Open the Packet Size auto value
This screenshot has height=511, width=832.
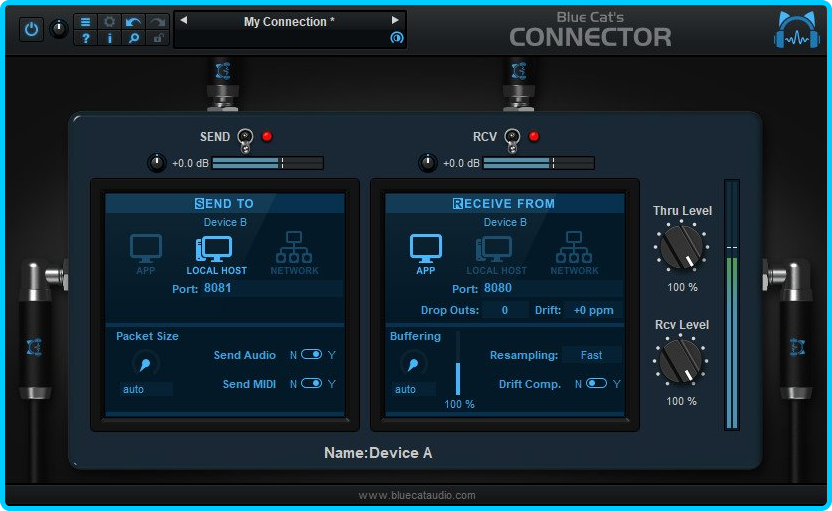145,389
